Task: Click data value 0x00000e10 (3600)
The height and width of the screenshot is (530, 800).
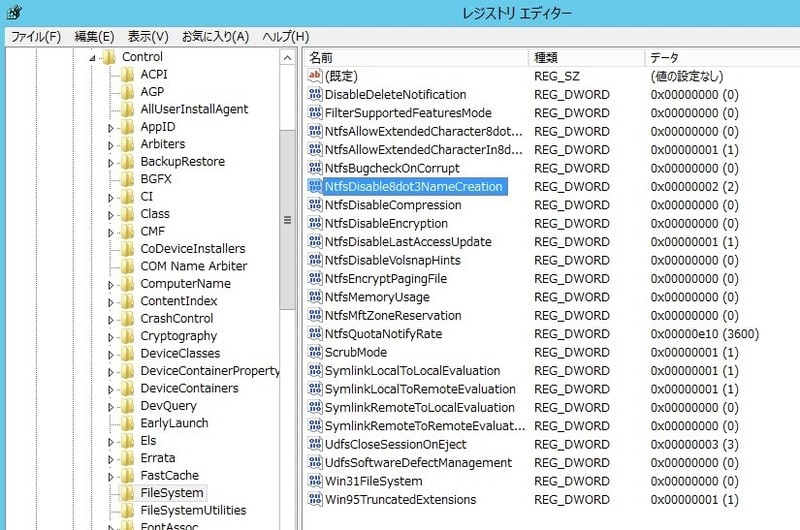Action: tap(705, 334)
